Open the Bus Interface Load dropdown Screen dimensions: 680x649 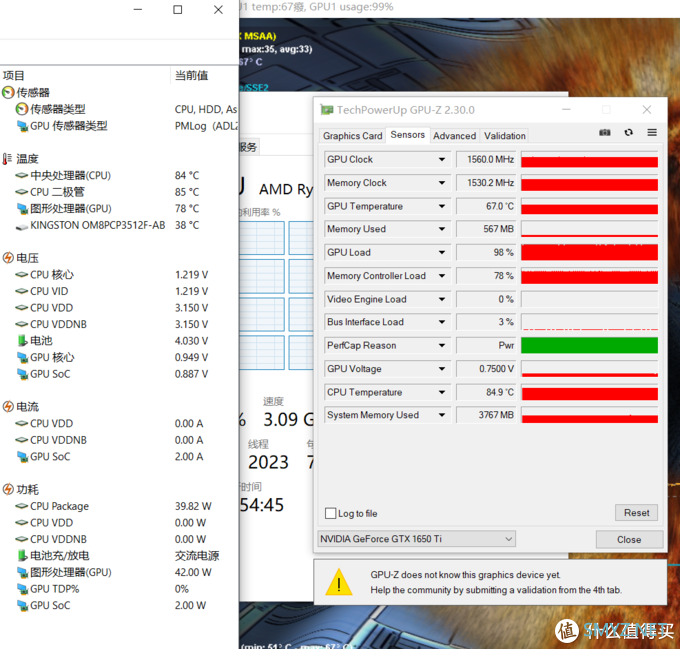pyautogui.click(x=441, y=322)
